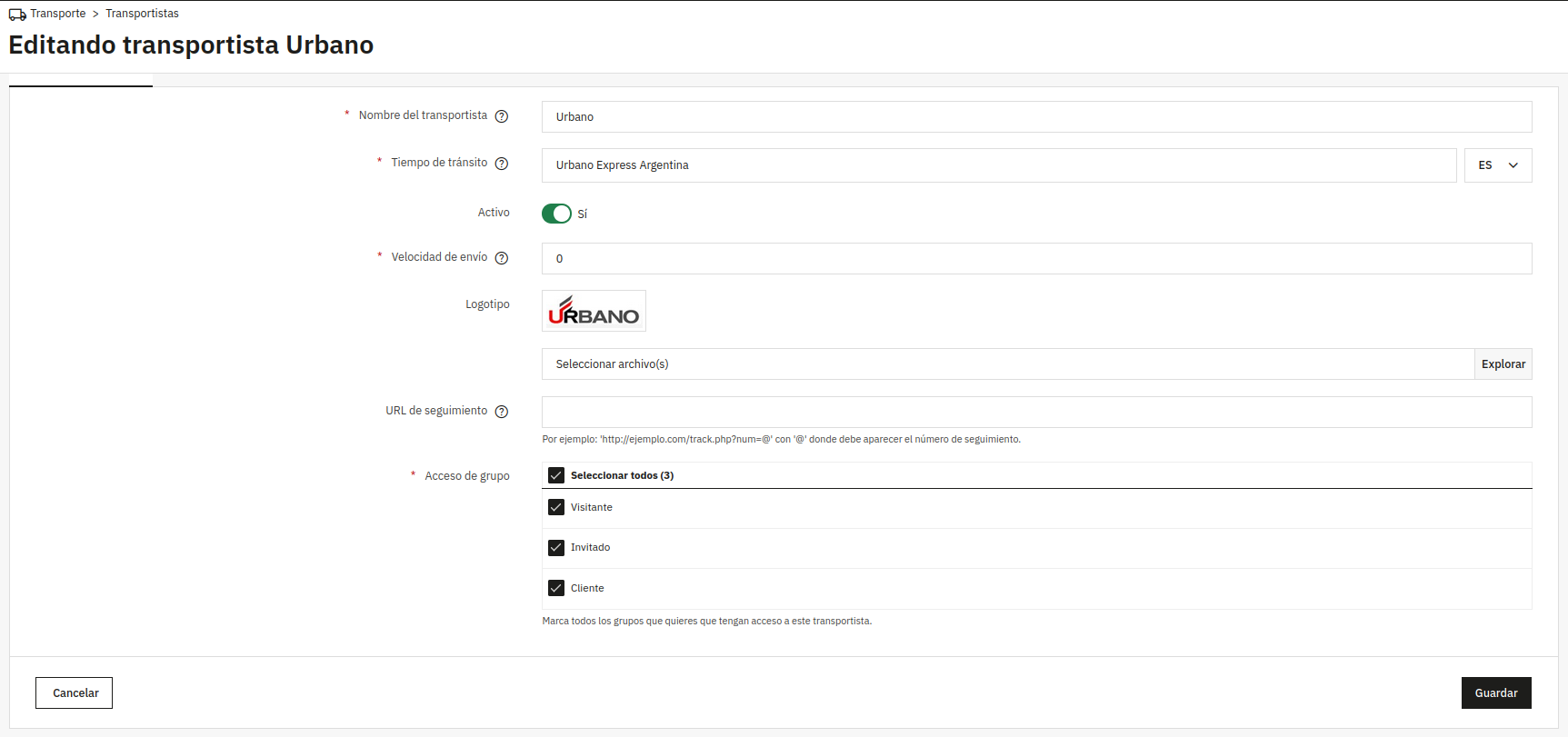
Task: Uncheck the Visitante group checkbox
Action: 556,507
